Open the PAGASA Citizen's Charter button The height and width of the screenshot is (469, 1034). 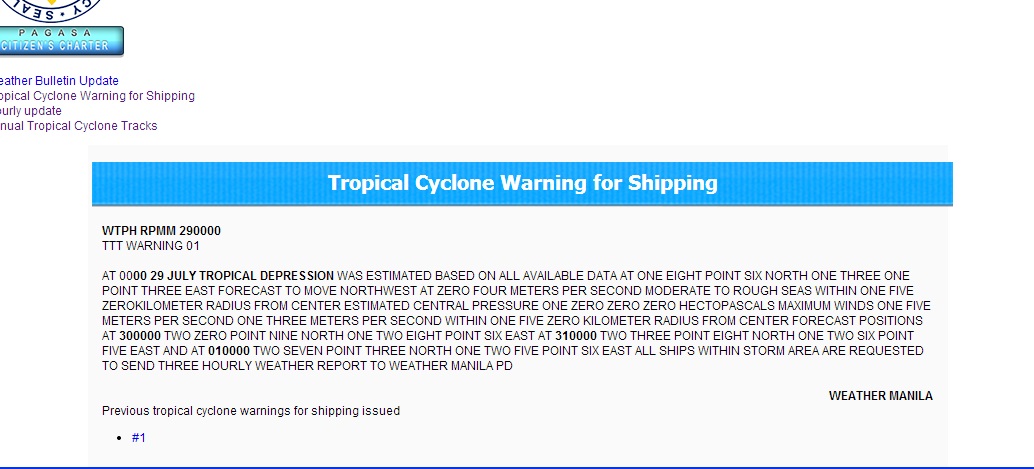(x=62, y=41)
